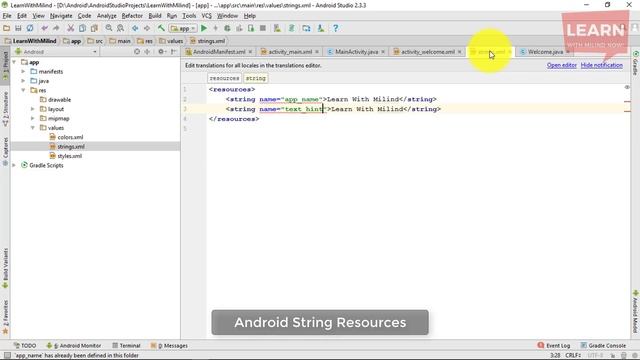Click the SDK Manager toolbar icon
640x360 pixels.
pos(321,28)
